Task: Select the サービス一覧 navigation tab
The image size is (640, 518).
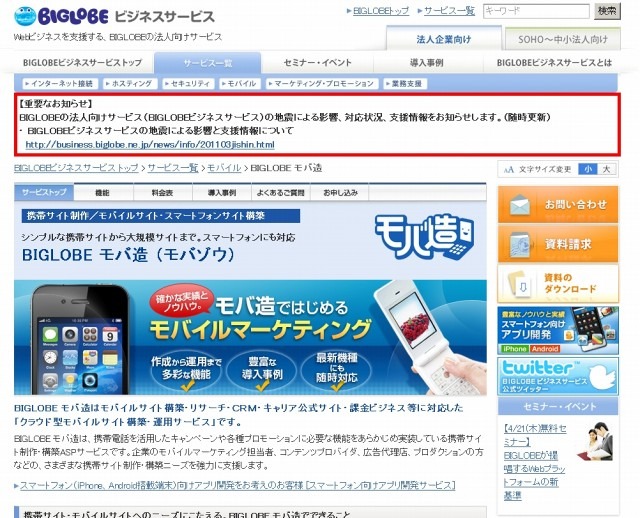Action: (x=207, y=63)
